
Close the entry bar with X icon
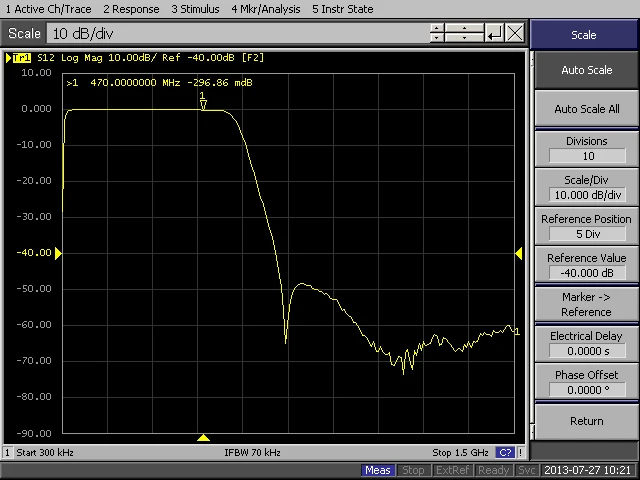pyautogui.click(x=515, y=33)
